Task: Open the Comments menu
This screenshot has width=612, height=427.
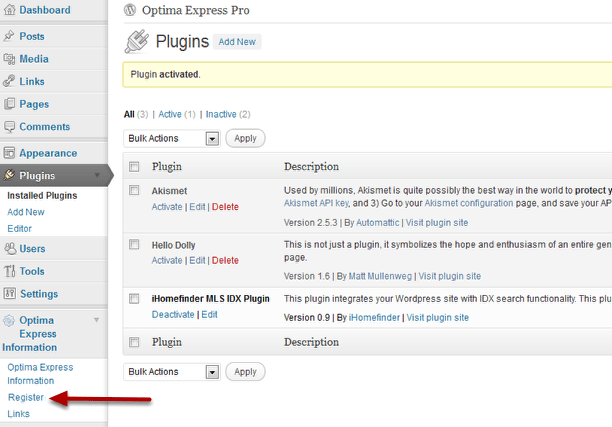Action: click(45, 127)
